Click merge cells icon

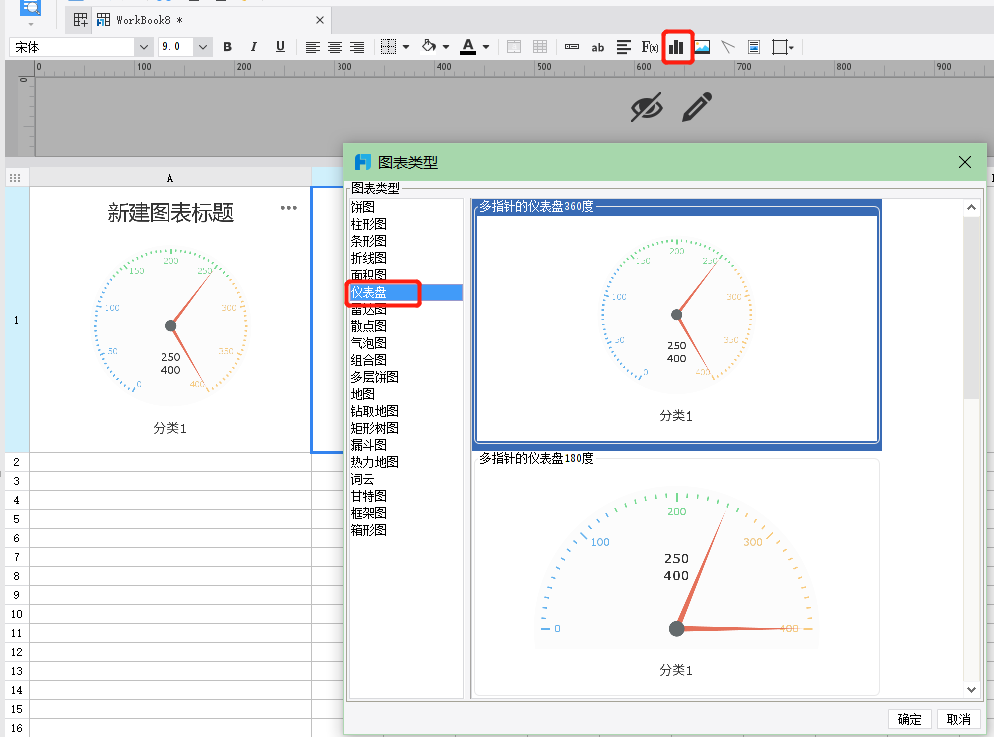click(x=514, y=47)
